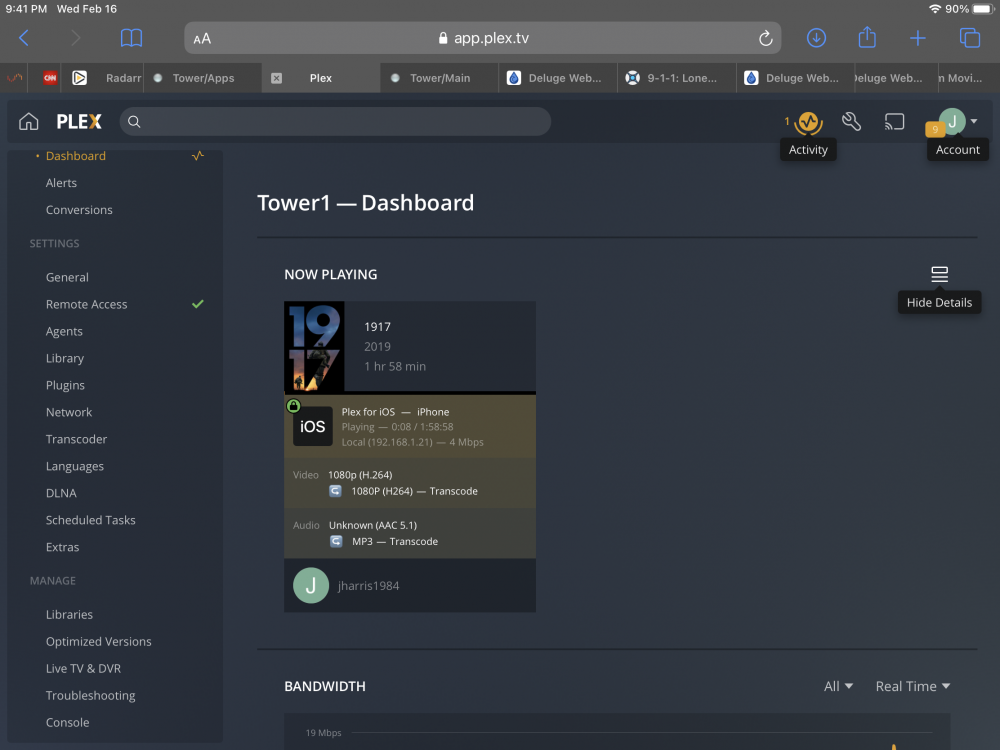The image size is (1000, 750).
Task: Open the Real Time dropdown
Action: [x=913, y=686]
